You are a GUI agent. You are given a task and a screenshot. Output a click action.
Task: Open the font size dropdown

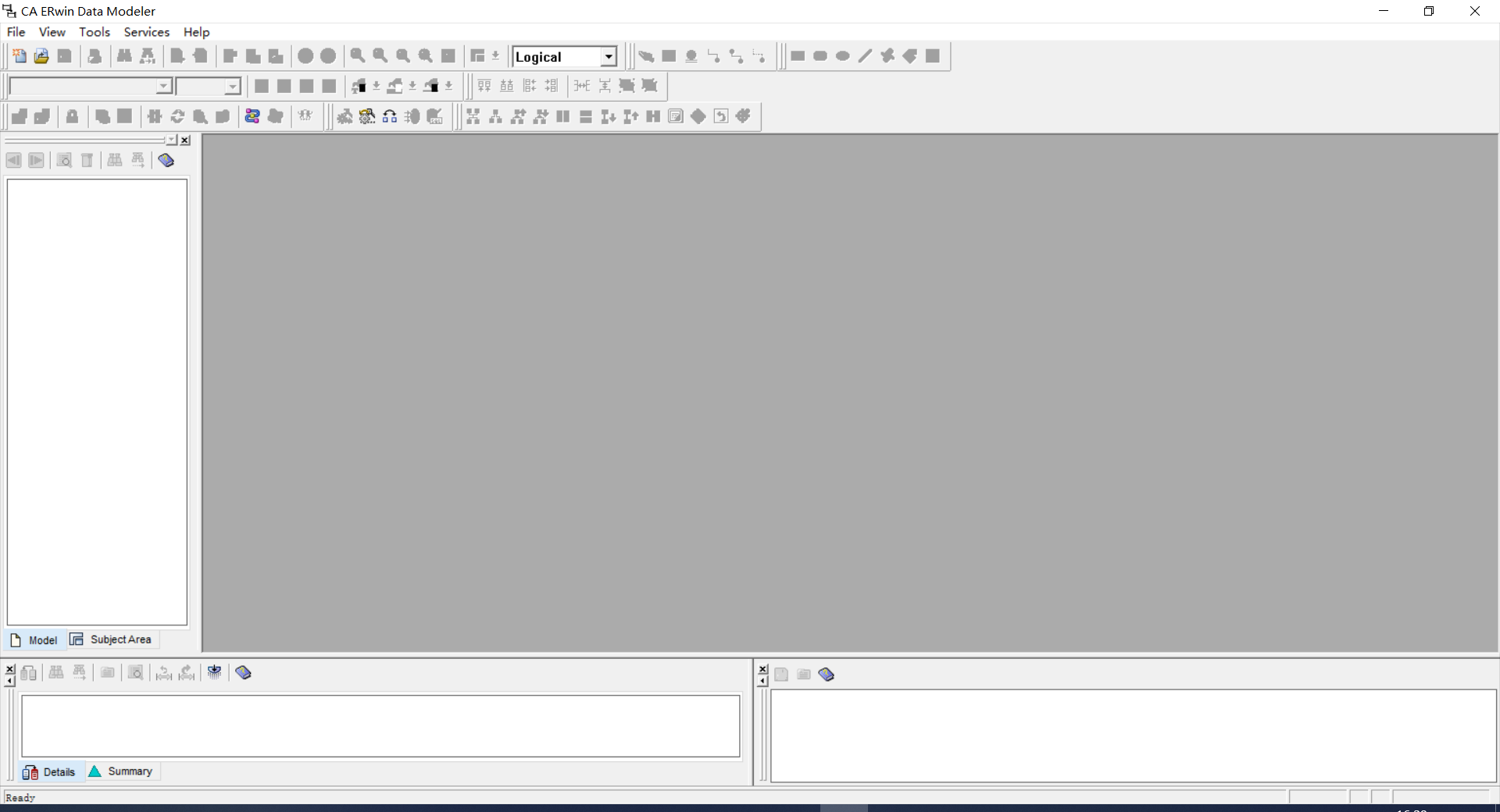pyautogui.click(x=232, y=86)
